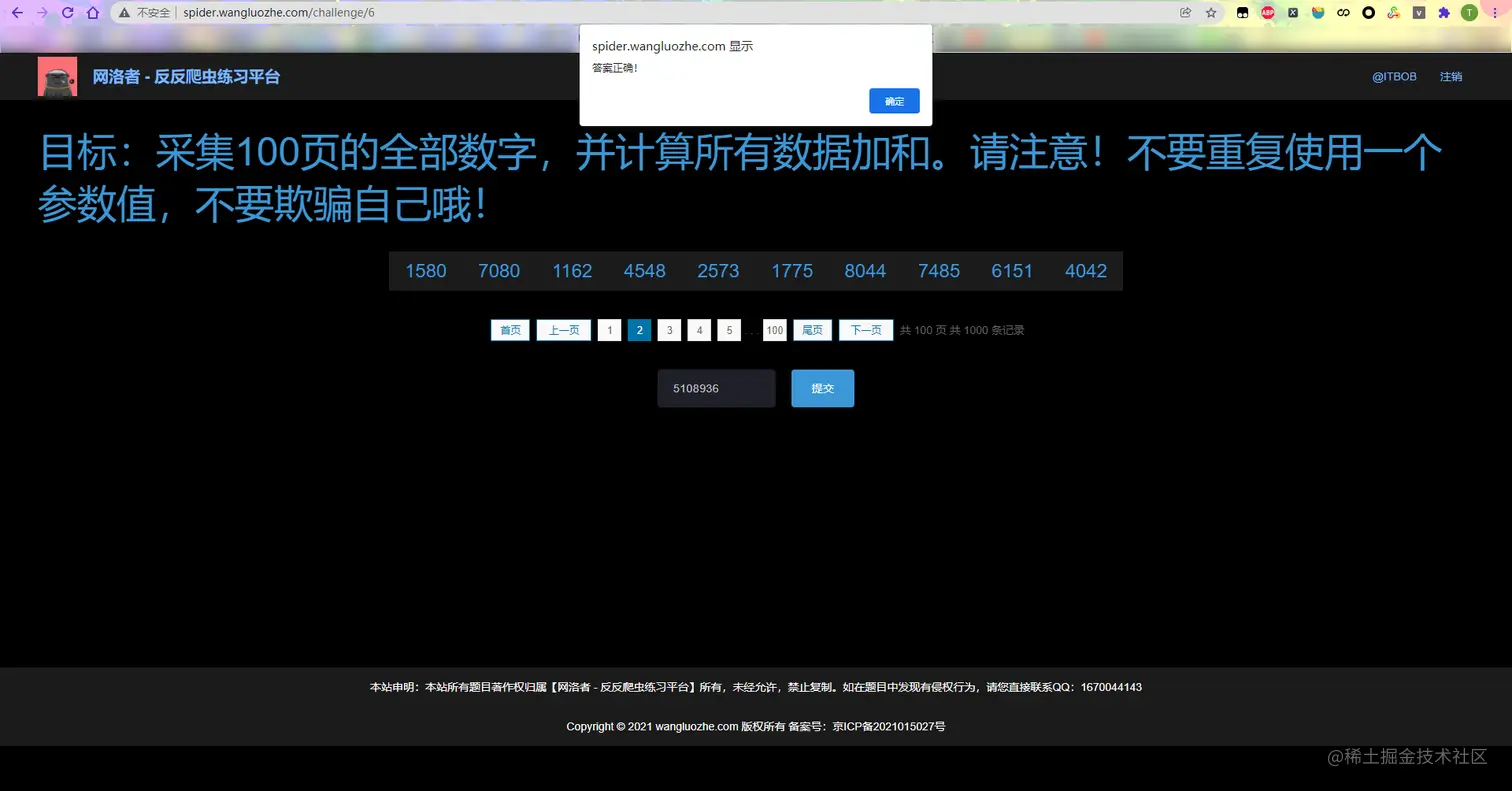Open the 网洛者 platform title link
The height and width of the screenshot is (791, 1512).
(186, 76)
